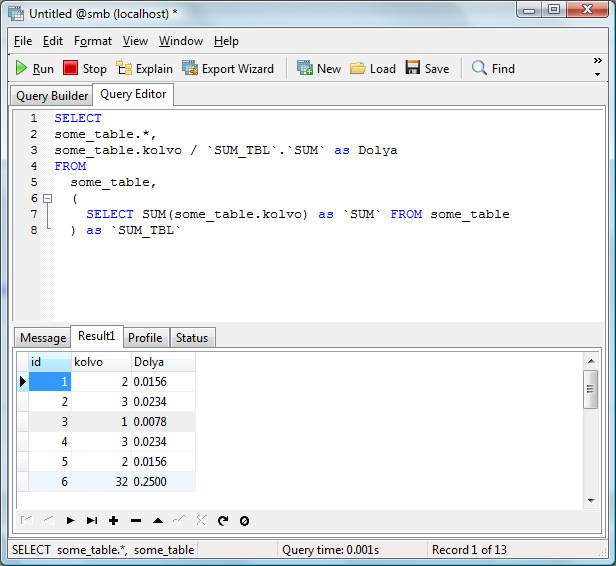Image resolution: width=616 pixels, height=566 pixels.
Task: Refresh the result grid
Action: pyautogui.click(x=223, y=520)
